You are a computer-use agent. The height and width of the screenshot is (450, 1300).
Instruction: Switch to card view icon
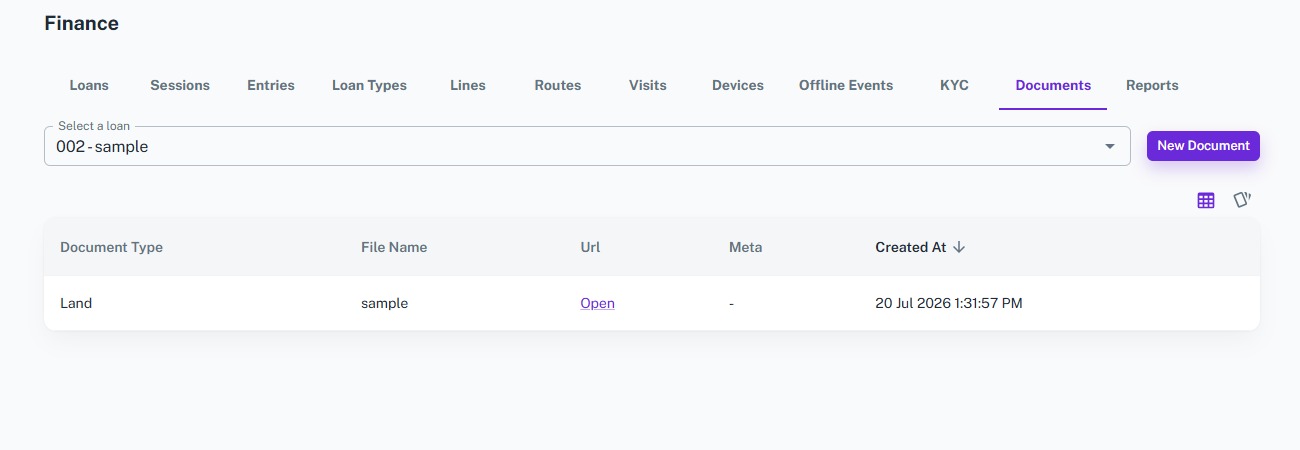click(1242, 200)
